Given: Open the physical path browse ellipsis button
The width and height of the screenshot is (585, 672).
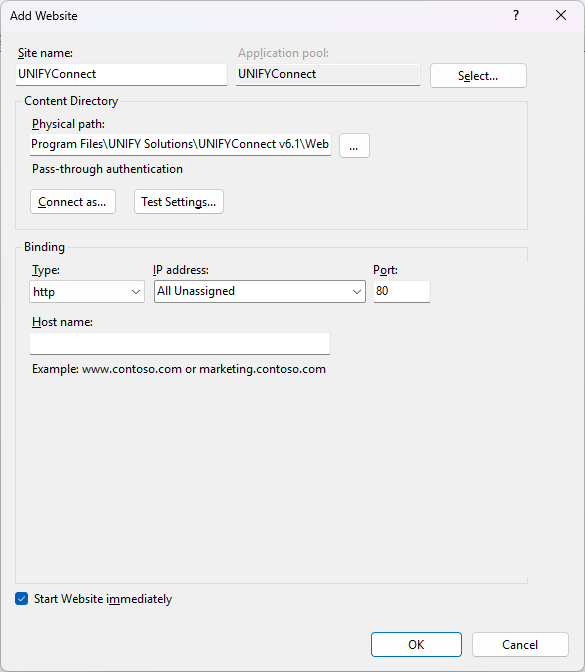Looking at the screenshot, I should pyautogui.click(x=354, y=146).
